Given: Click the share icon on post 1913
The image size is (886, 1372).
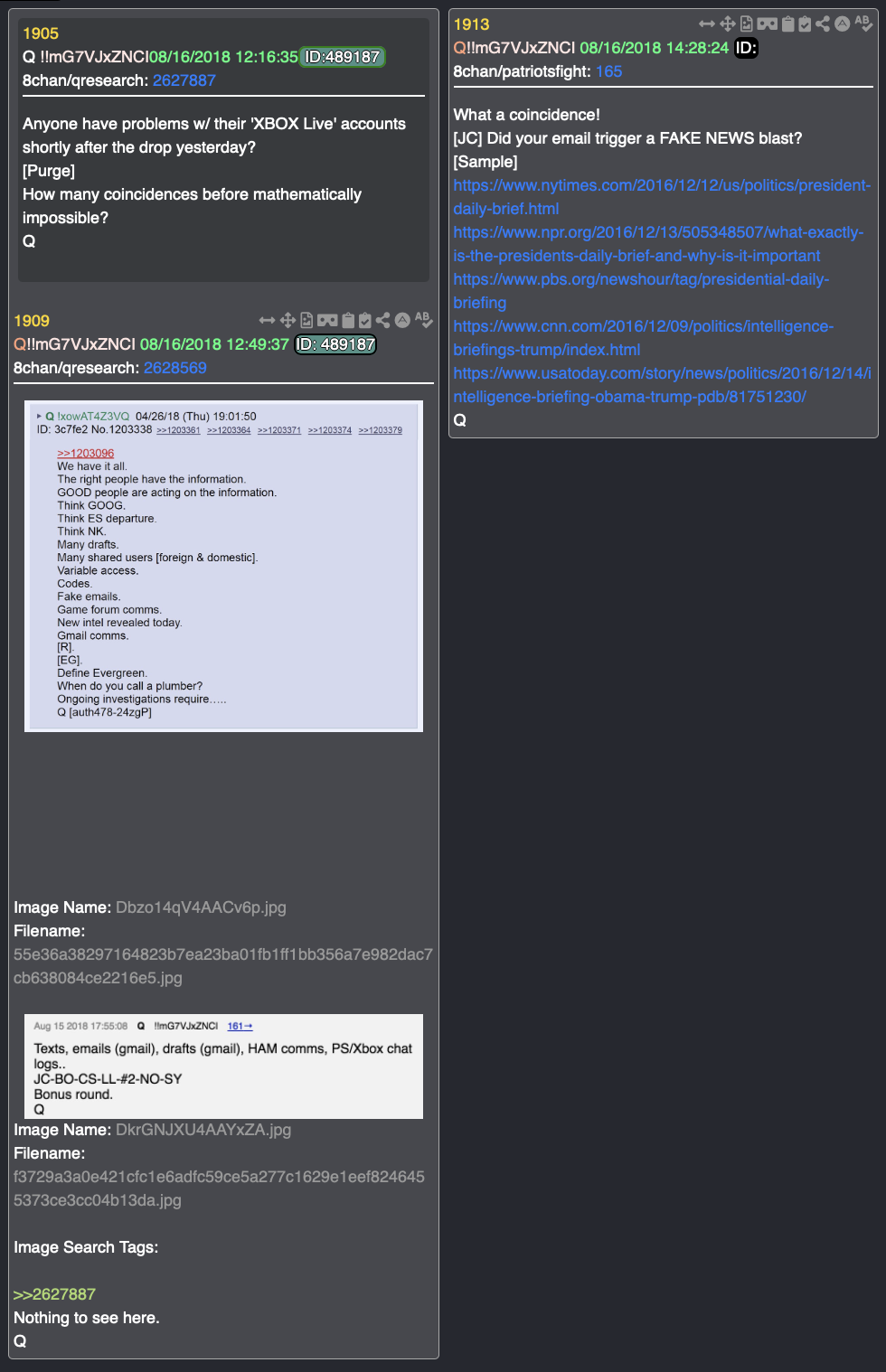Looking at the screenshot, I should [x=823, y=23].
